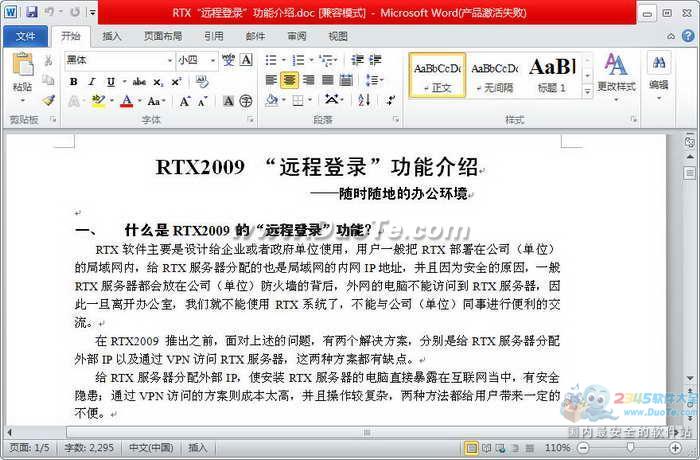Apply character shading icon
The height and width of the screenshot is (460, 700).
pyautogui.click(x=228, y=101)
